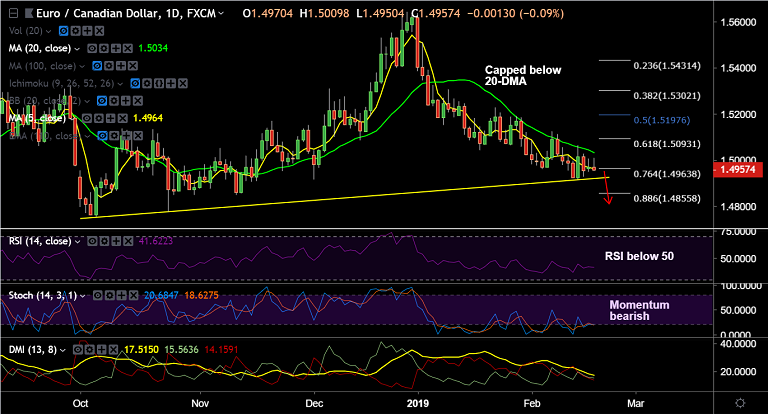Screen dimensions: 768x415
Task: Open Stoch (14, 3, 1) settings gear
Action: point(109,295)
